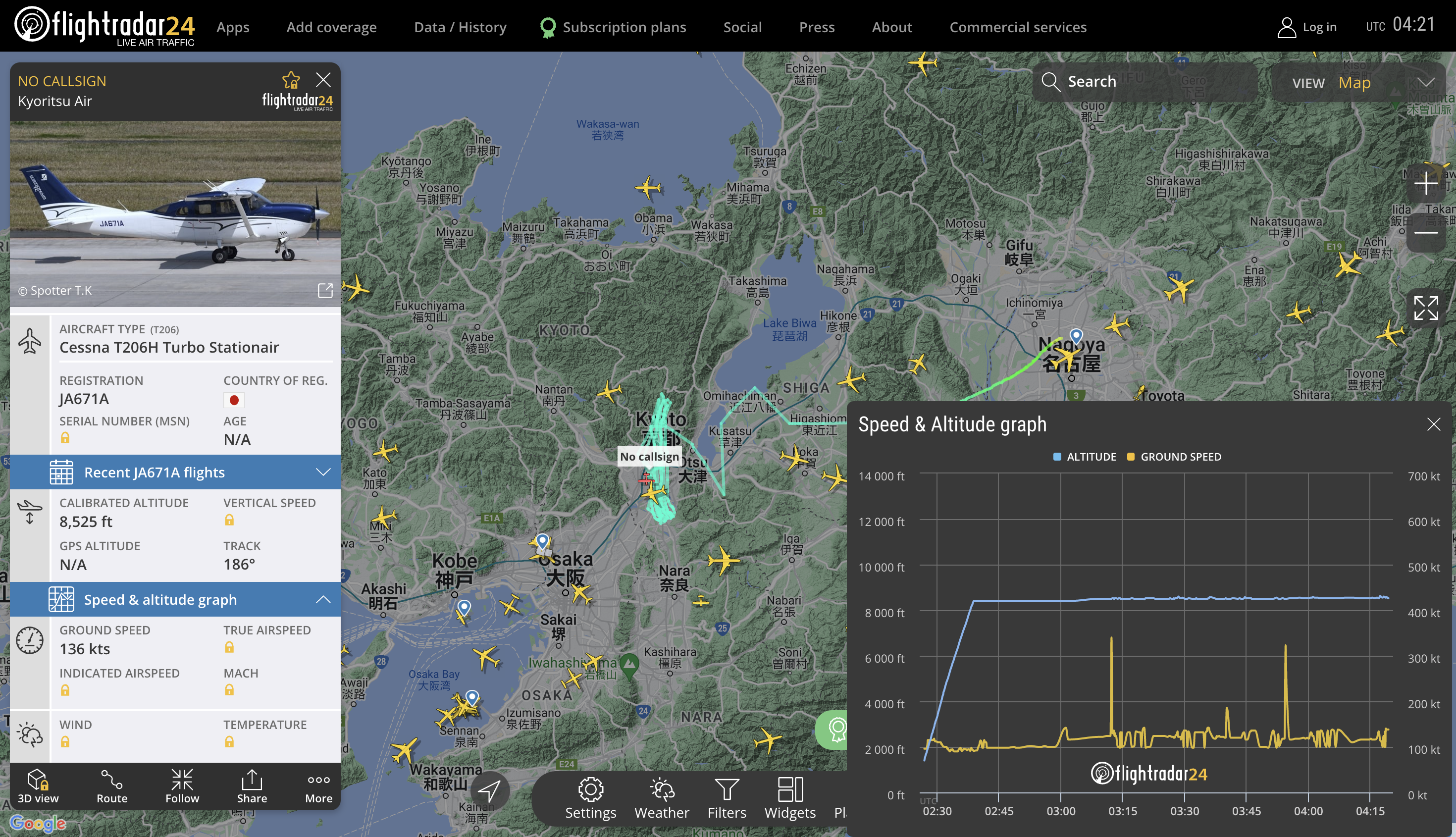Click the Nagoya airport pin marker
Screen dimensions: 1456x837
1076,335
